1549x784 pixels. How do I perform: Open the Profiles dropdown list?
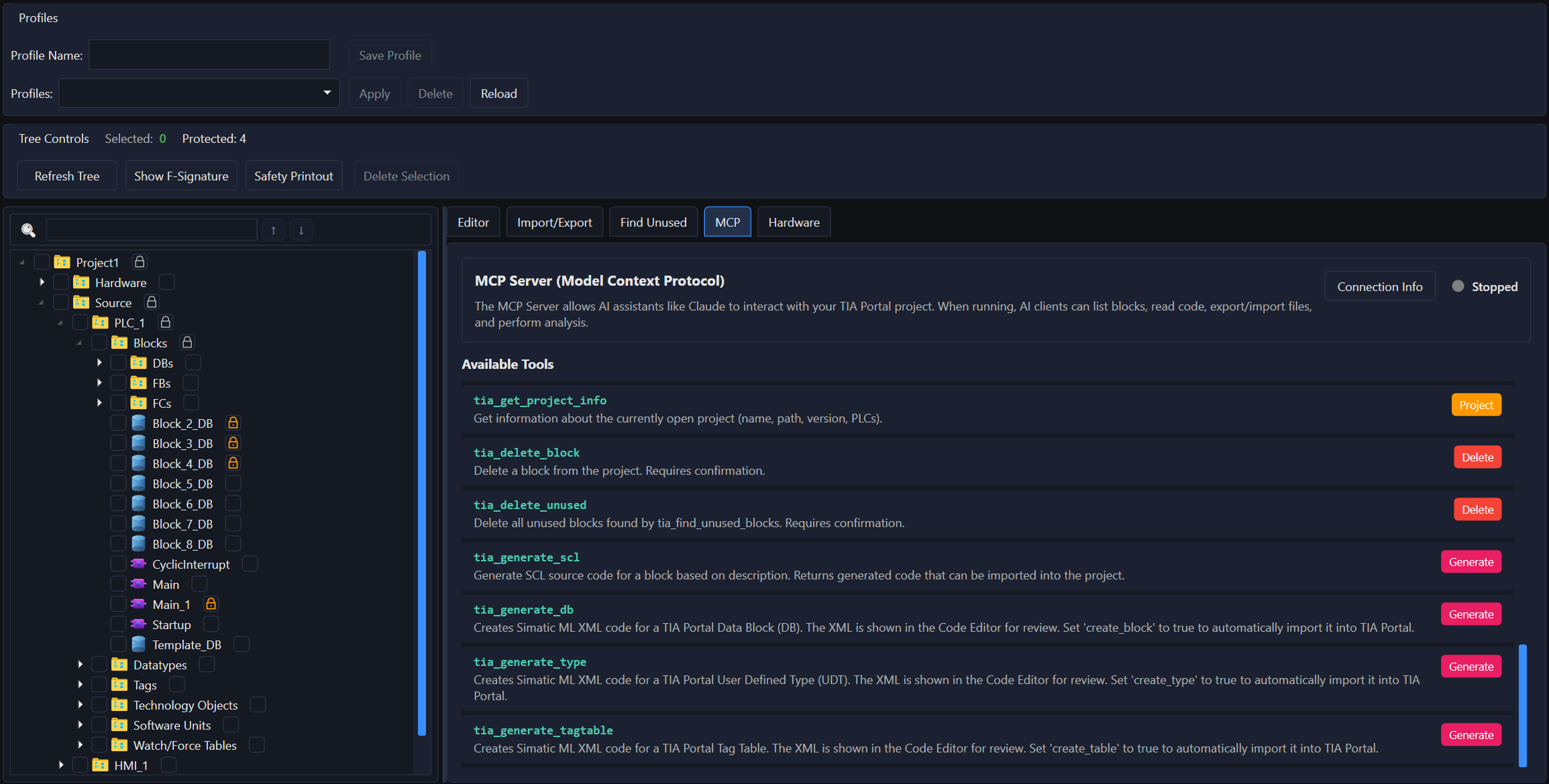199,93
